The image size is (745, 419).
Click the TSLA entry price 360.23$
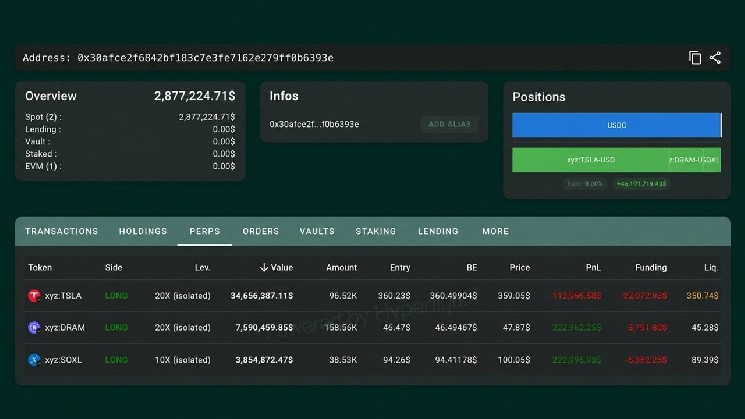394,295
